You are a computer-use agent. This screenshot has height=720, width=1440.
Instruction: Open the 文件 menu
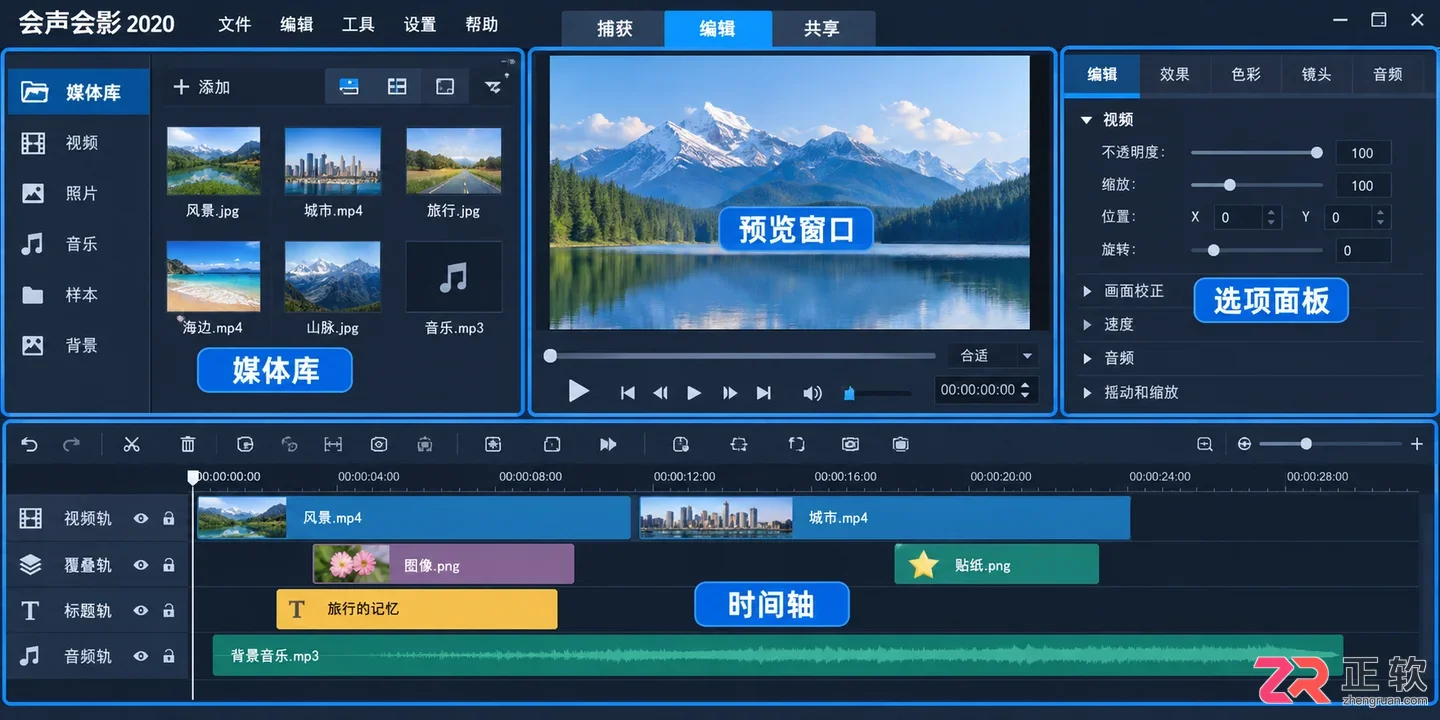coord(234,24)
